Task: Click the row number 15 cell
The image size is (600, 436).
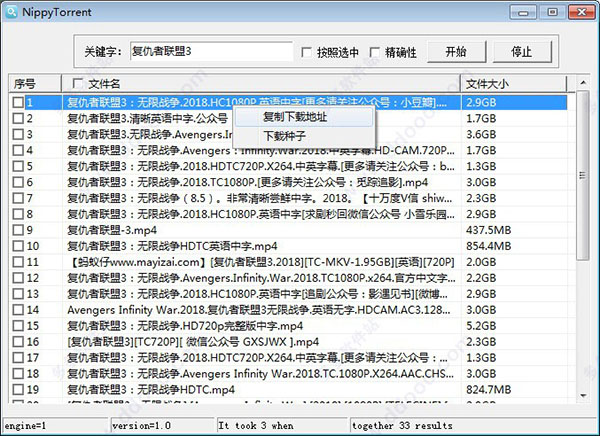Action: [x=33, y=326]
